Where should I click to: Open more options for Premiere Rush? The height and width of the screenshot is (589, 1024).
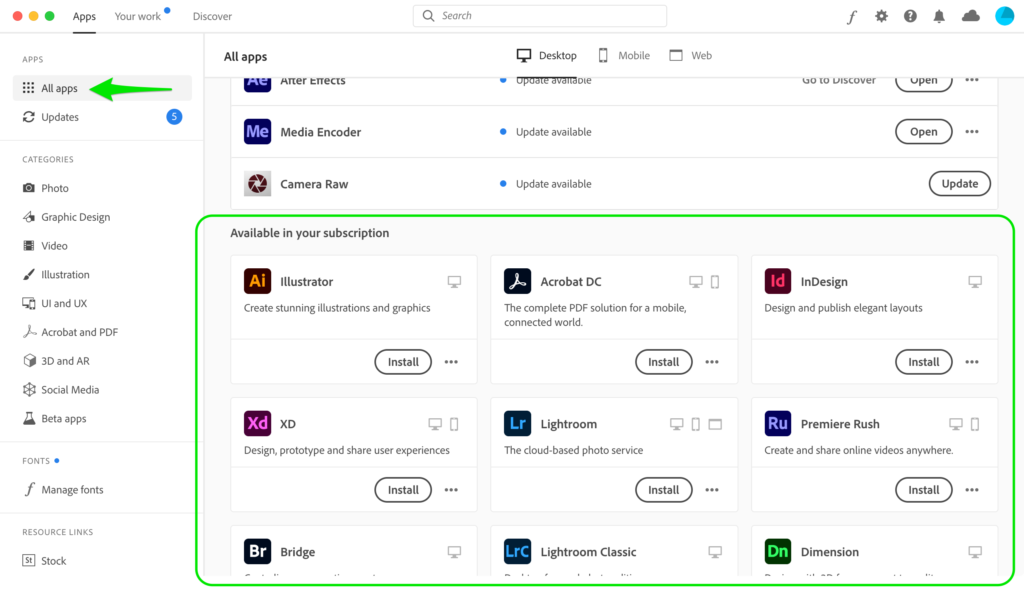click(x=972, y=490)
